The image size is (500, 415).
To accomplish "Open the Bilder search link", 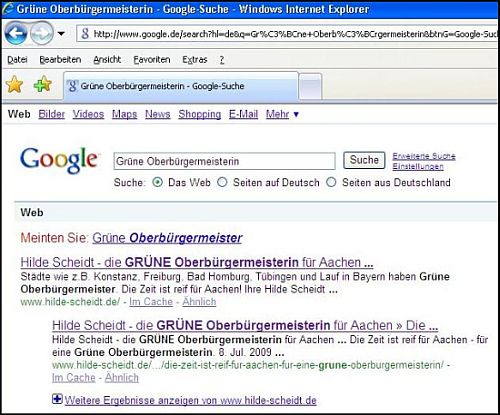I will point(51,114).
